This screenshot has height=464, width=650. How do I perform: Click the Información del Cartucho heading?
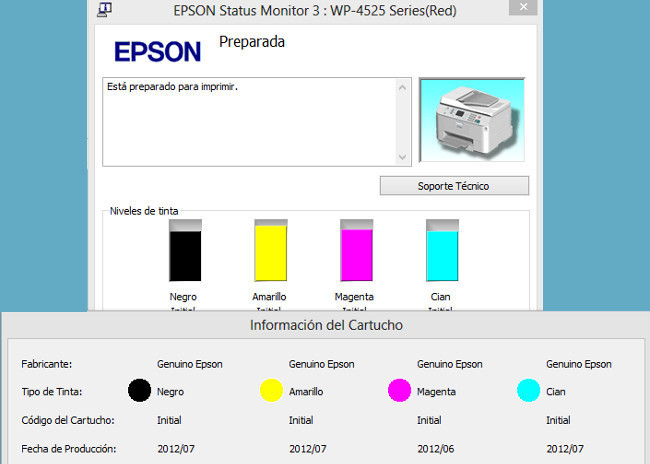[326, 325]
